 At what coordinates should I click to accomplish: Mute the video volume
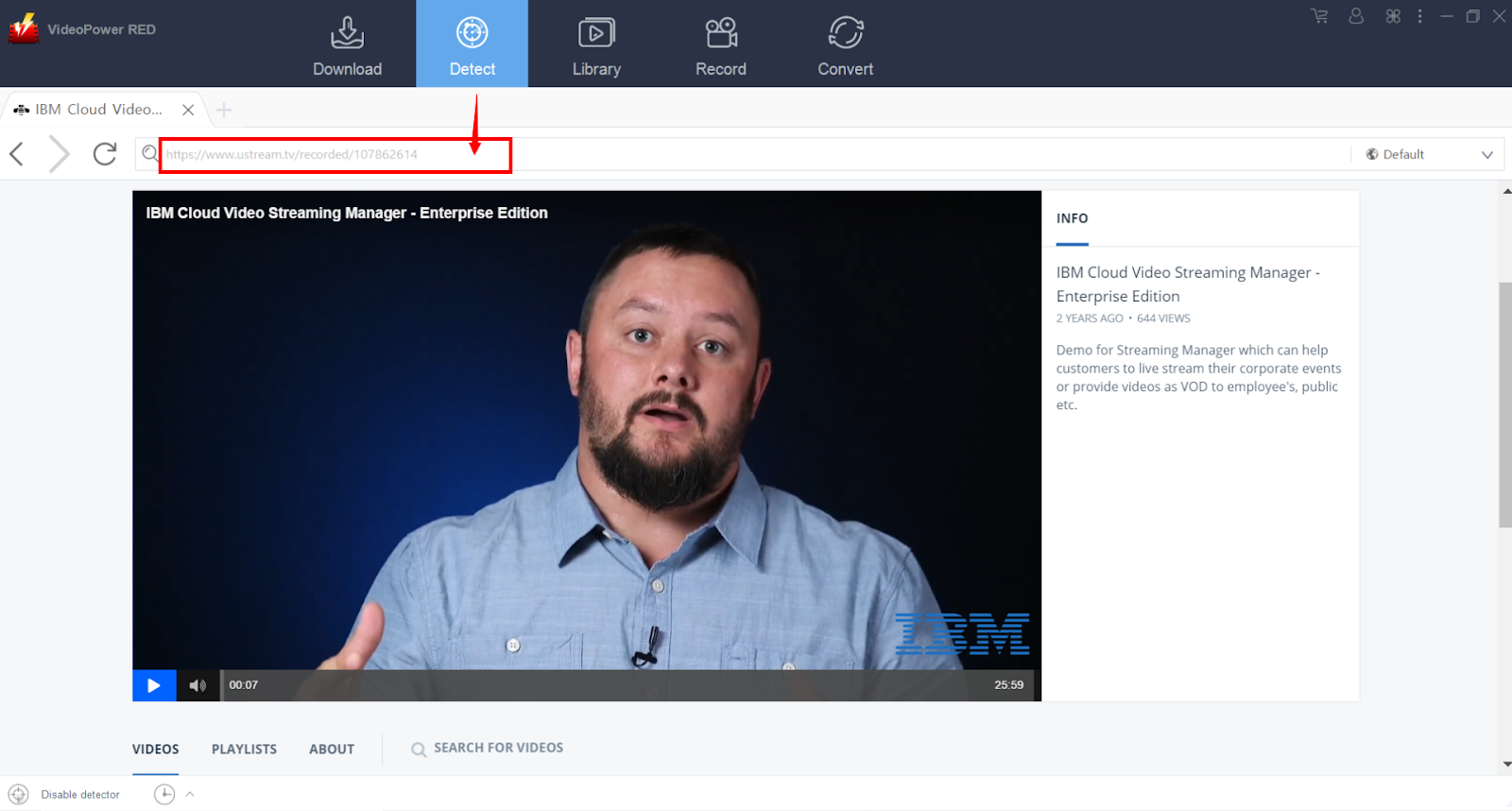pyautogui.click(x=198, y=685)
